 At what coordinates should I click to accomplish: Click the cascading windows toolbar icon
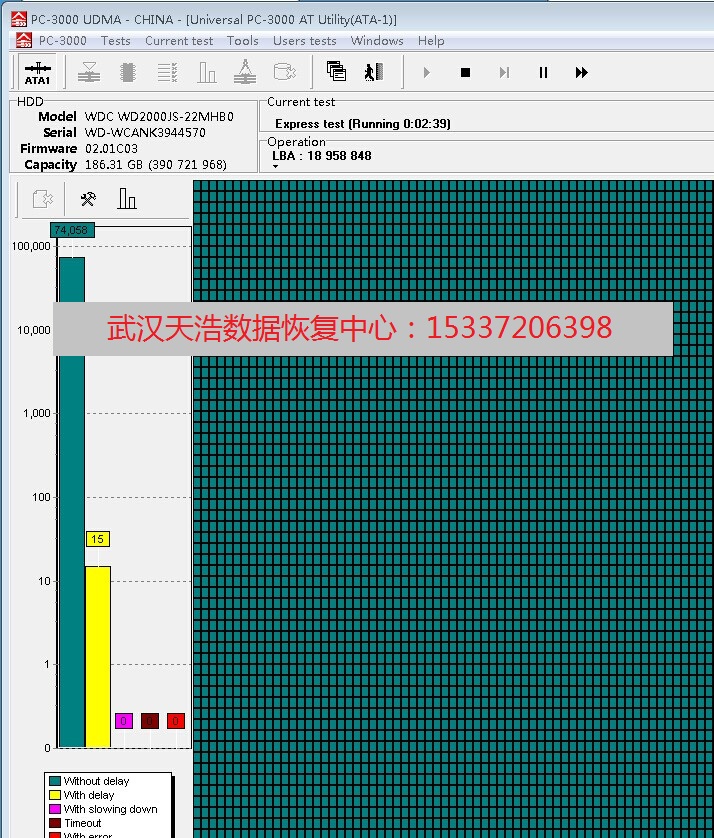(x=336, y=72)
